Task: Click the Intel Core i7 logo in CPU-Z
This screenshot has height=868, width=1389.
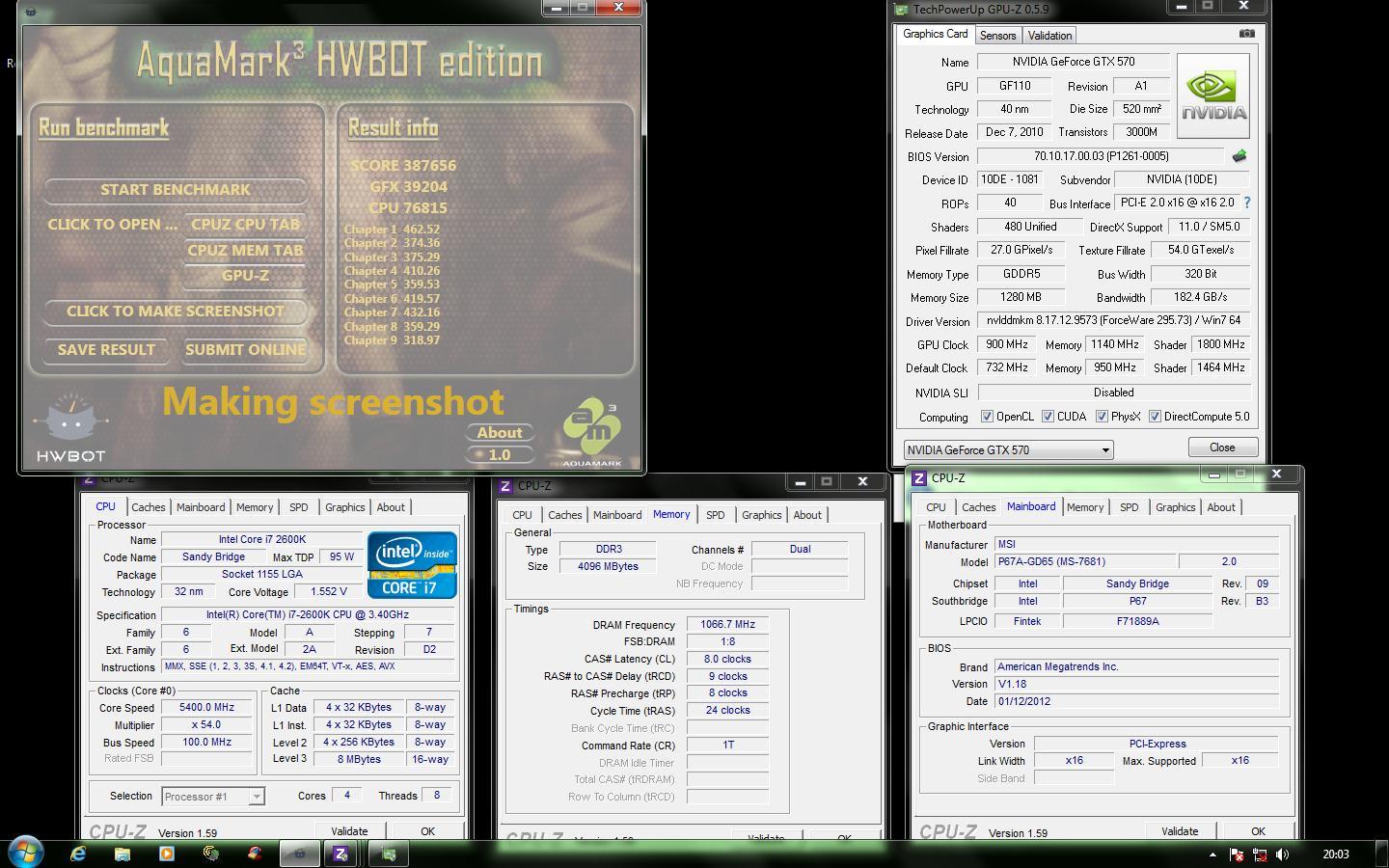Action: [x=412, y=564]
